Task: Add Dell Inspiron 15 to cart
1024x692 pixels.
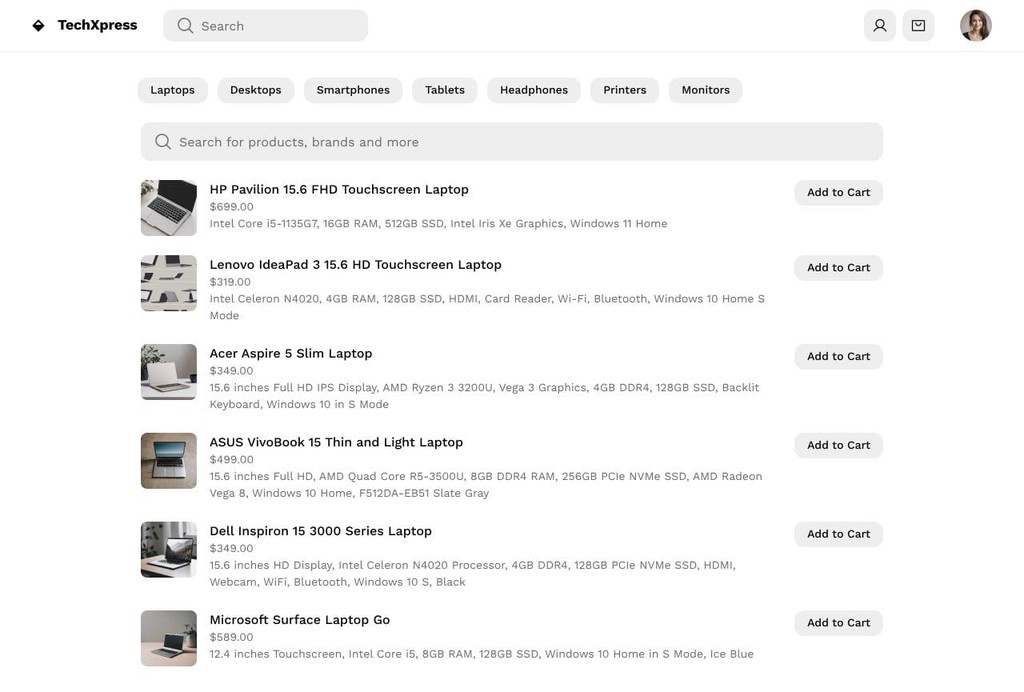Action: coord(839,534)
